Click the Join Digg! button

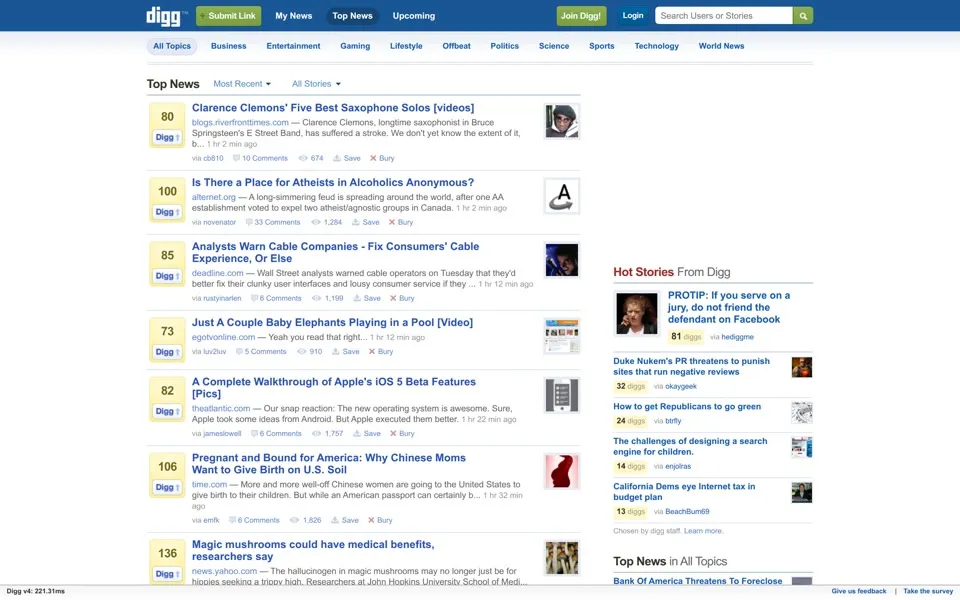point(581,16)
